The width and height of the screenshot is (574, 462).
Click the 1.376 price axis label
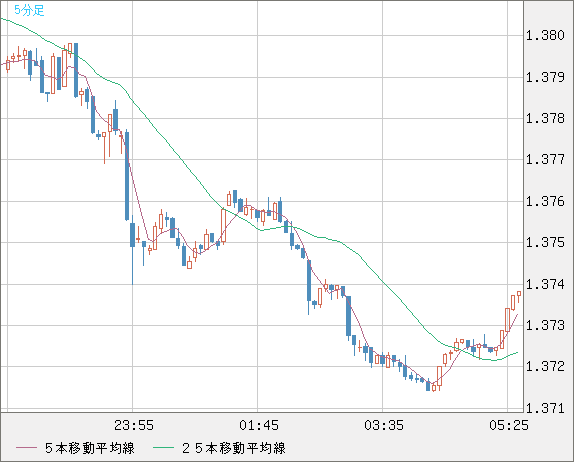(545, 201)
